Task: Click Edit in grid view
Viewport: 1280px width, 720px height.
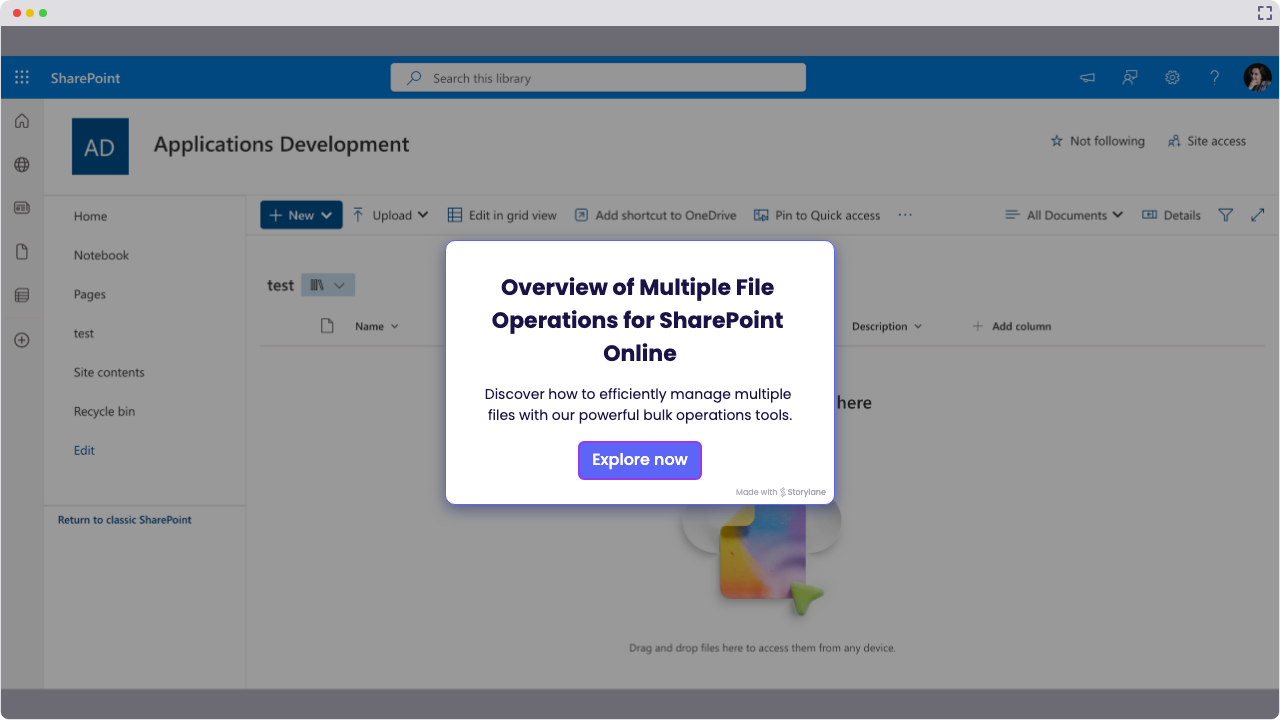Action: 502,215
